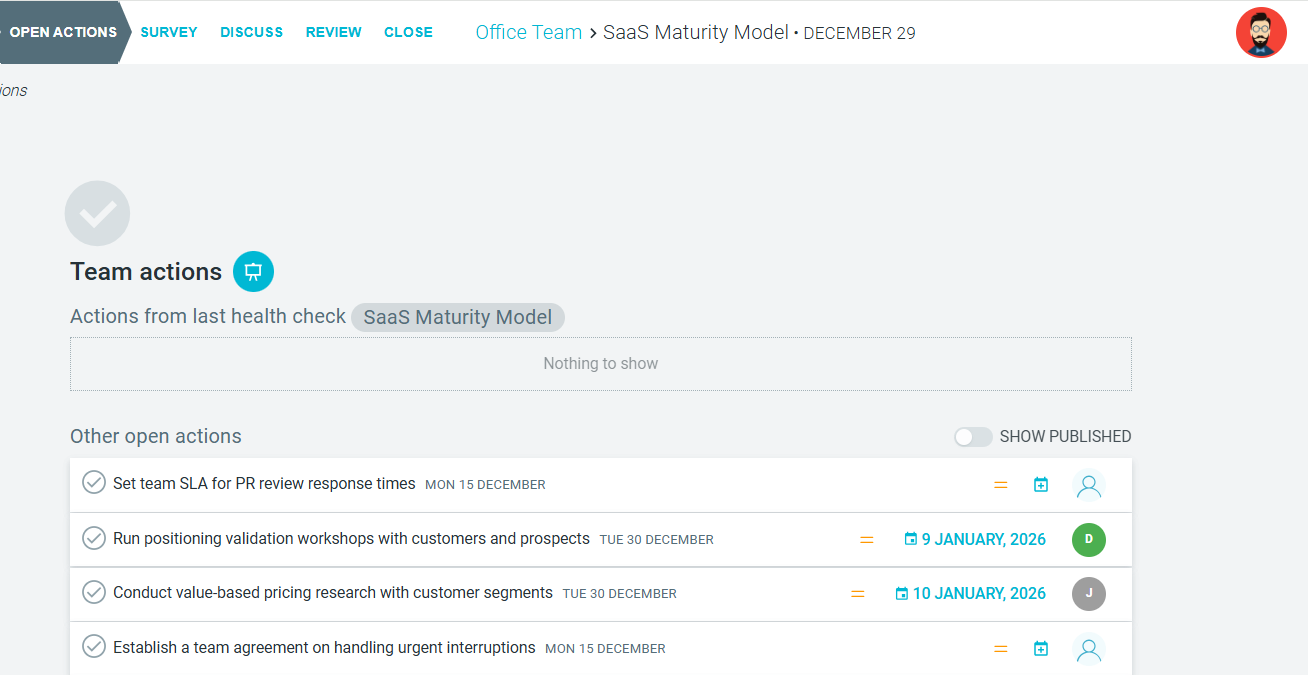1308x675 pixels.
Task: Click priority icon on 'Run positioning validation' row
Action: pyautogui.click(x=867, y=540)
